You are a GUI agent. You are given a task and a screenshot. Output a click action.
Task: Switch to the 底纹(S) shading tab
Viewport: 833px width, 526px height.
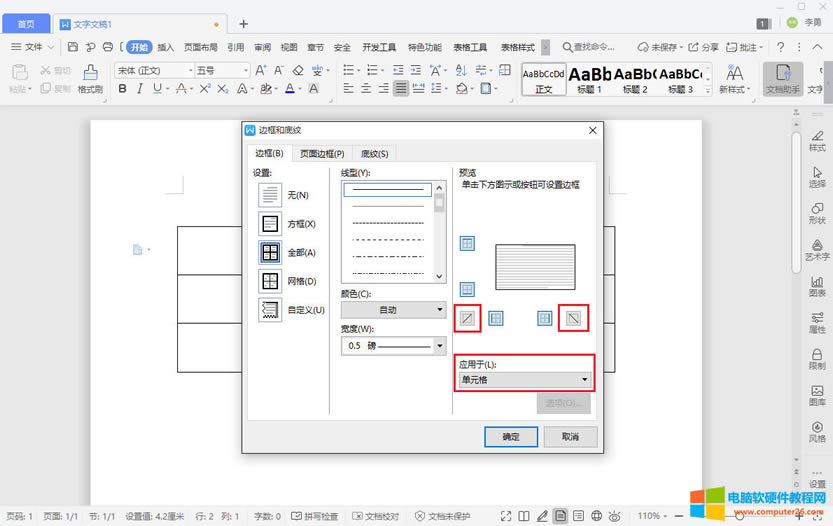coord(375,153)
